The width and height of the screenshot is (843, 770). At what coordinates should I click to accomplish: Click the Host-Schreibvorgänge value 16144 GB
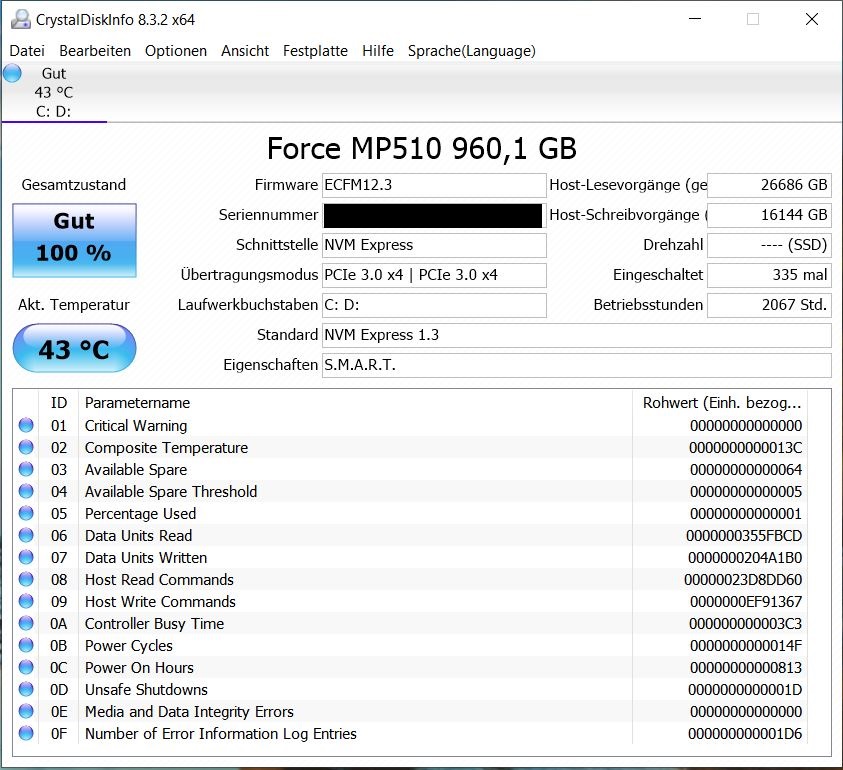pyautogui.click(x=769, y=215)
